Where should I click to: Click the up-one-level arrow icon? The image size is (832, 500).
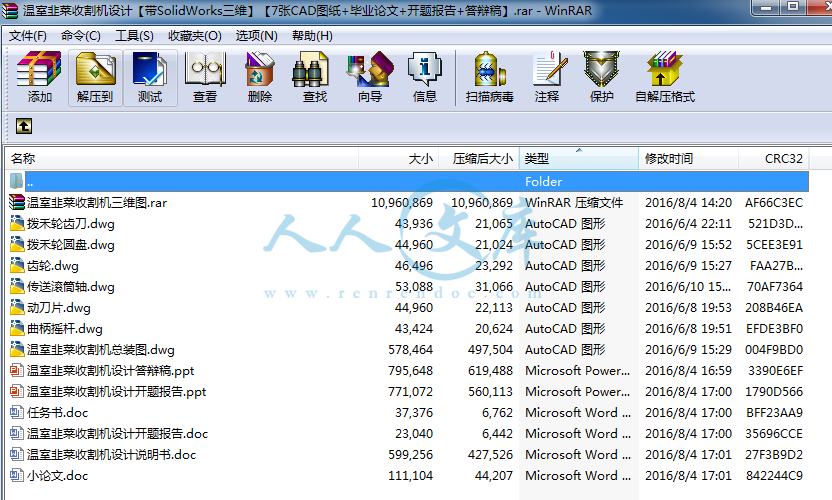(24, 126)
